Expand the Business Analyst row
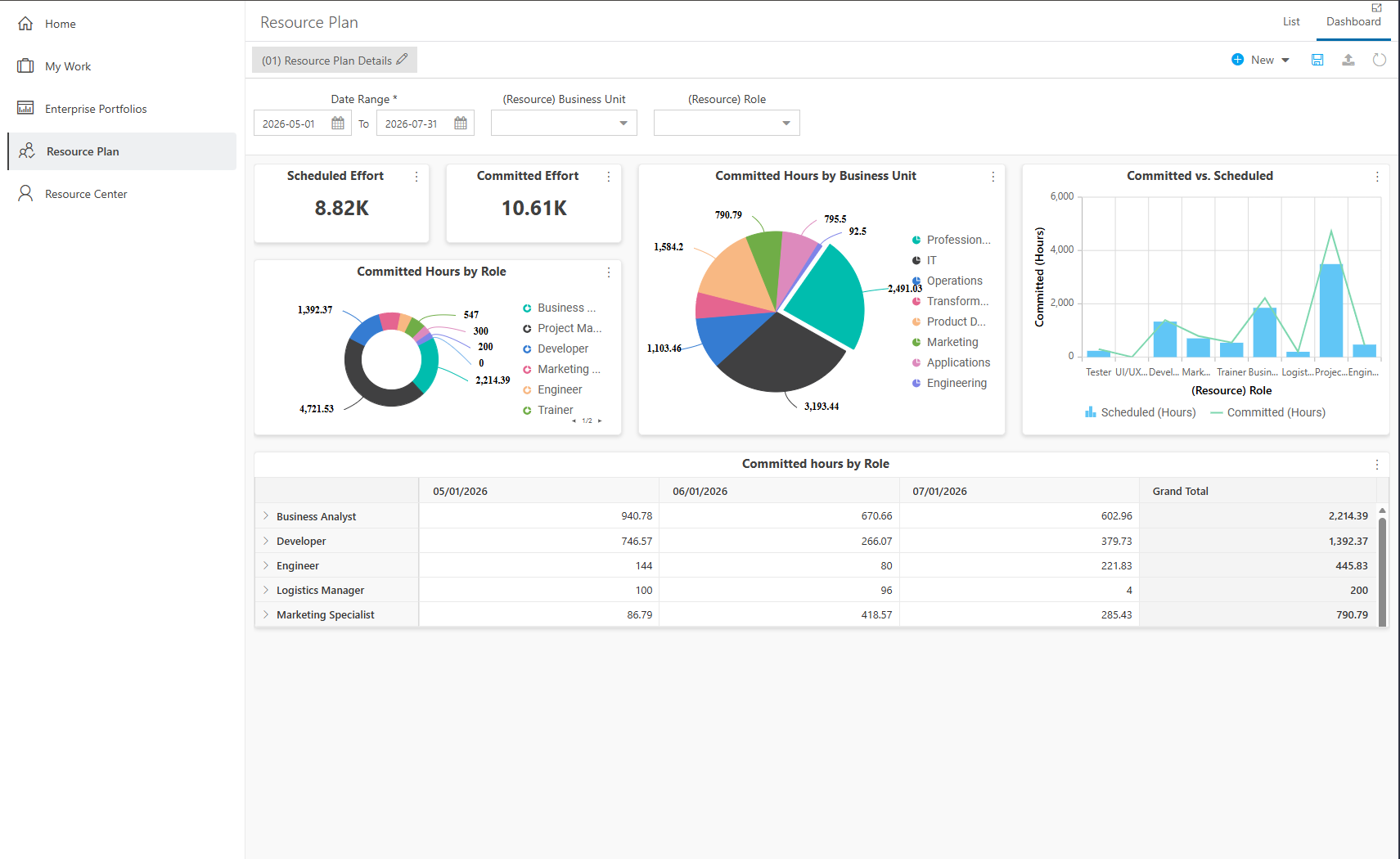 266,516
